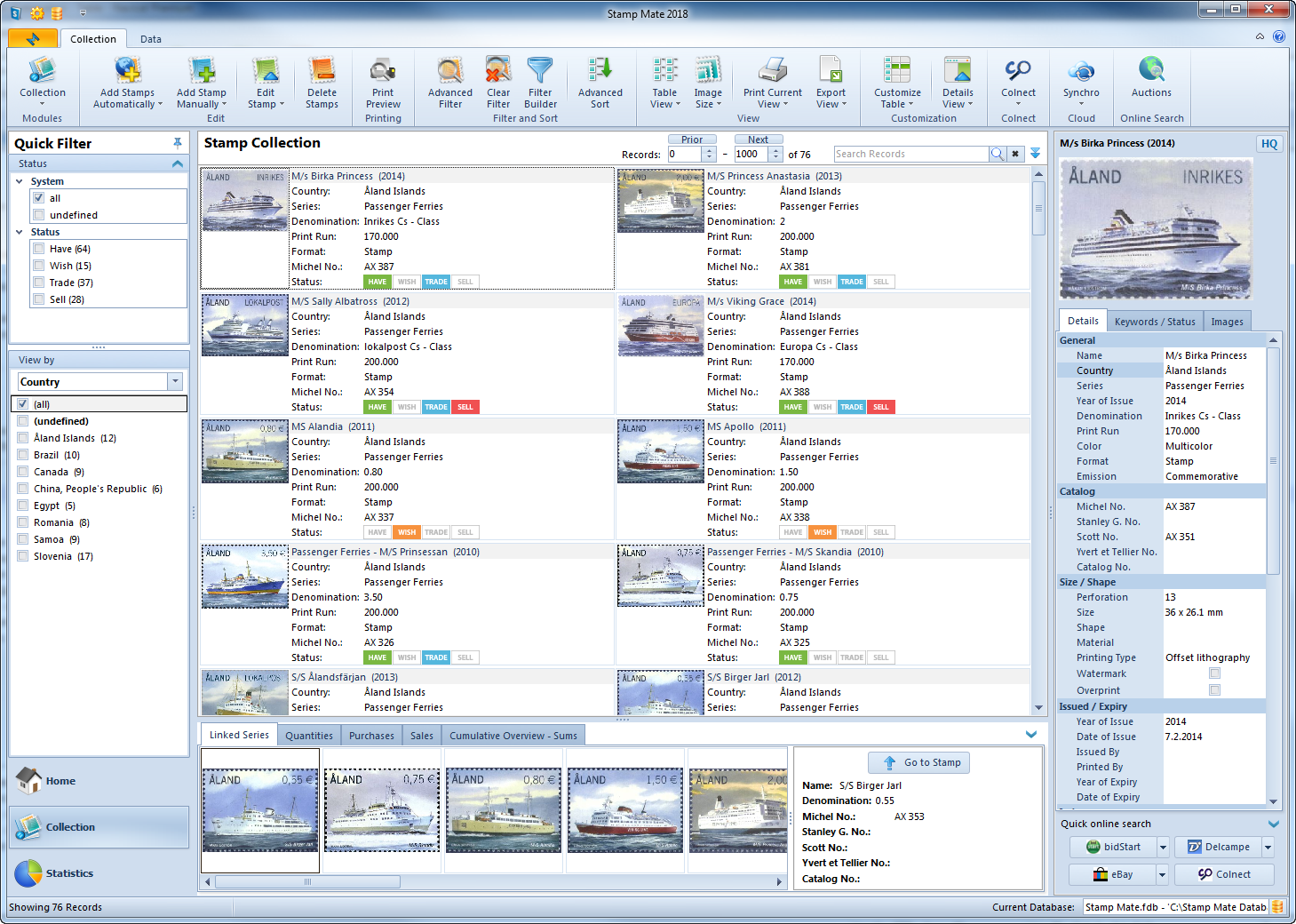This screenshot has width=1296, height=924.
Task: Open the View by Country dropdown
Action: (175, 382)
